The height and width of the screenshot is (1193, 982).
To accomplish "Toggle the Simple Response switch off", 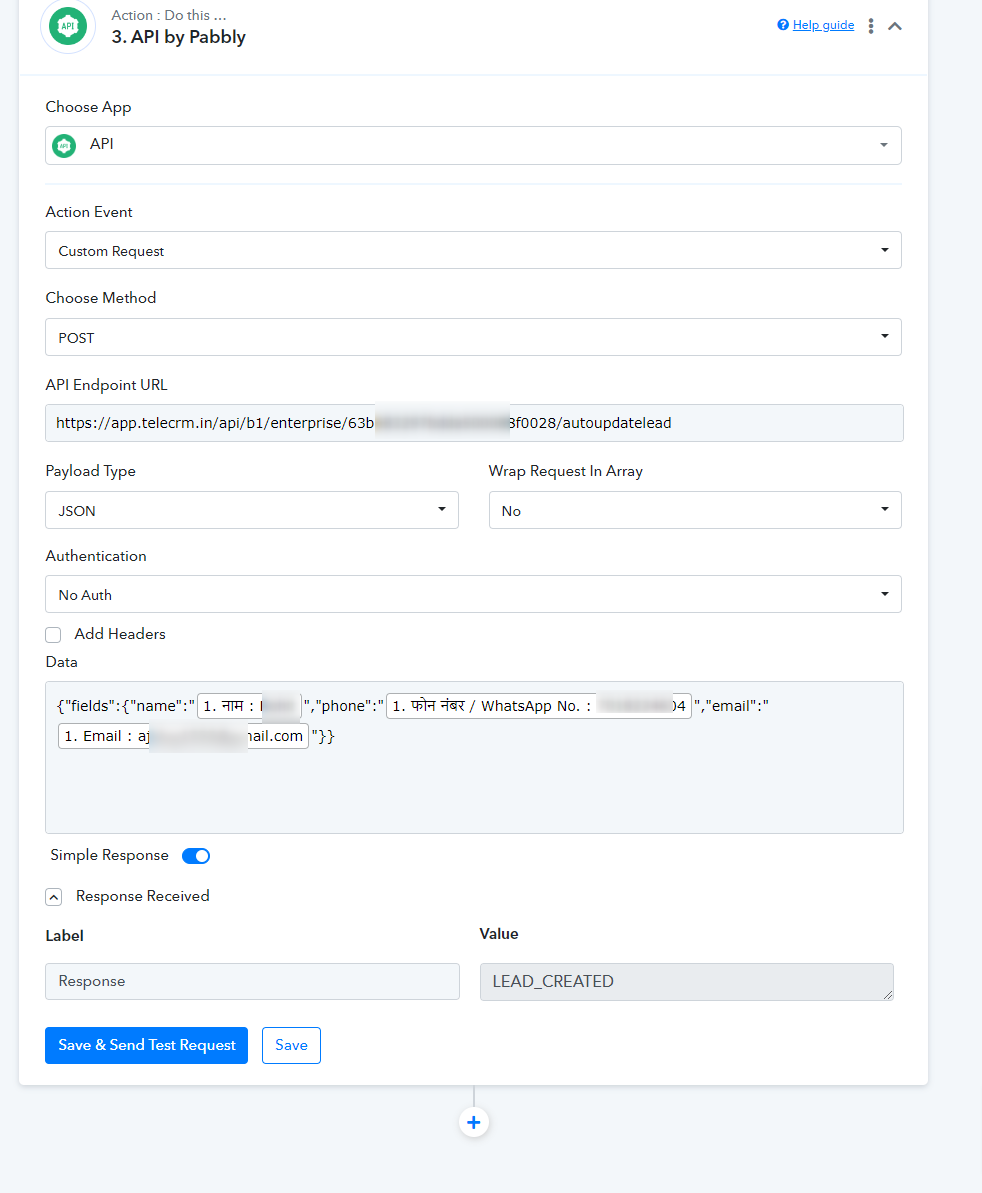I will click(196, 856).
